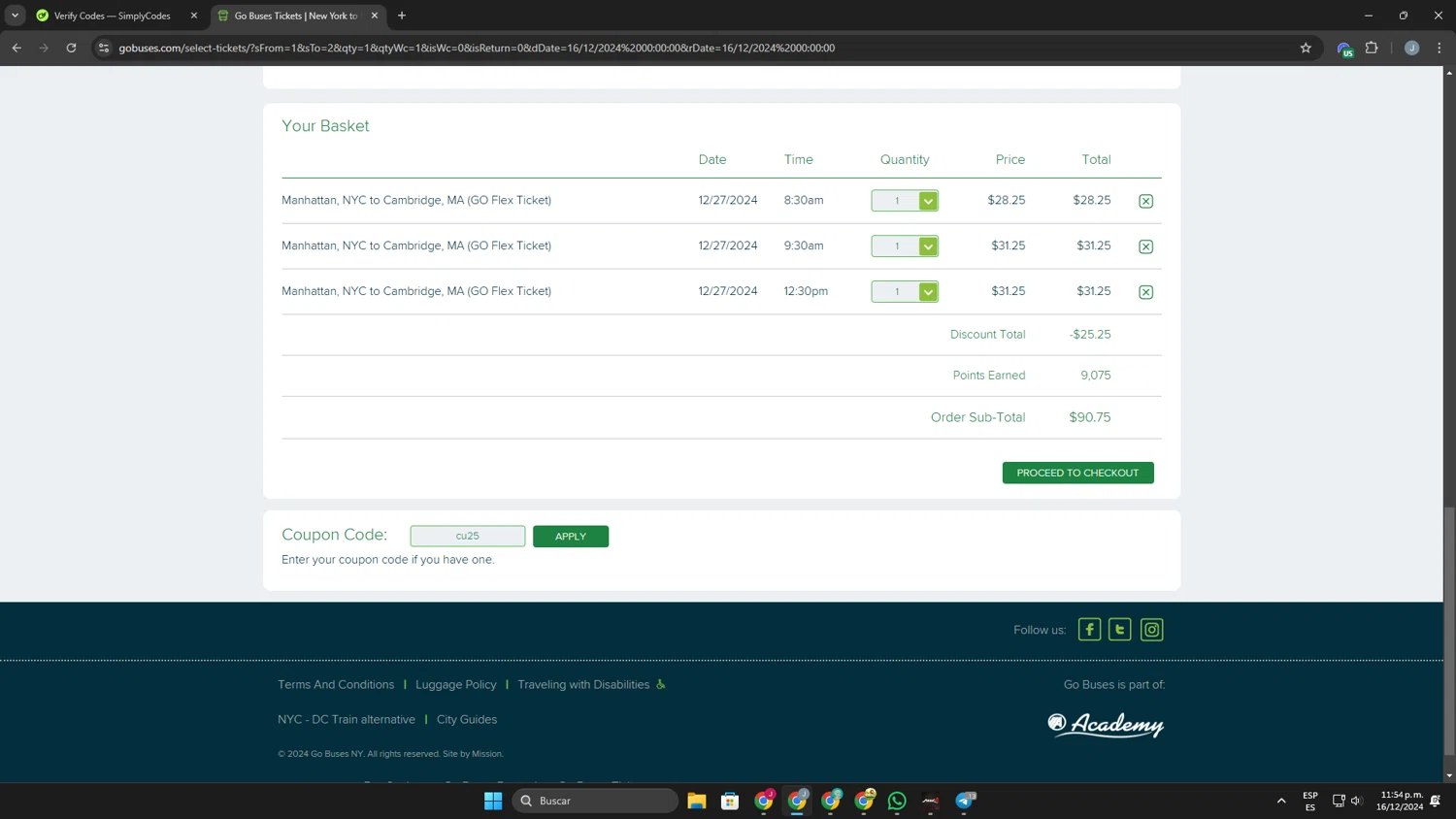Open Go Buses Instagram page icon

click(x=1151, y=630)
